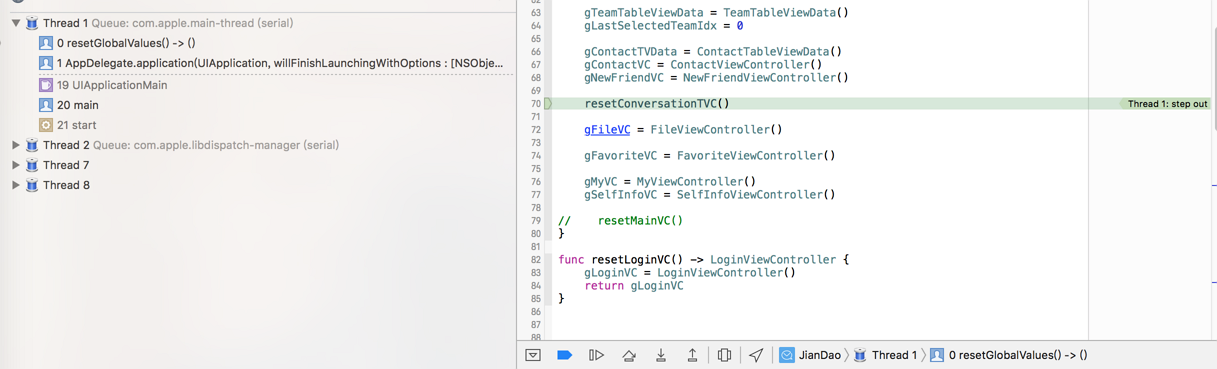
Task: Click TeamTableViewData() on line 63
Action: [786, 12]
